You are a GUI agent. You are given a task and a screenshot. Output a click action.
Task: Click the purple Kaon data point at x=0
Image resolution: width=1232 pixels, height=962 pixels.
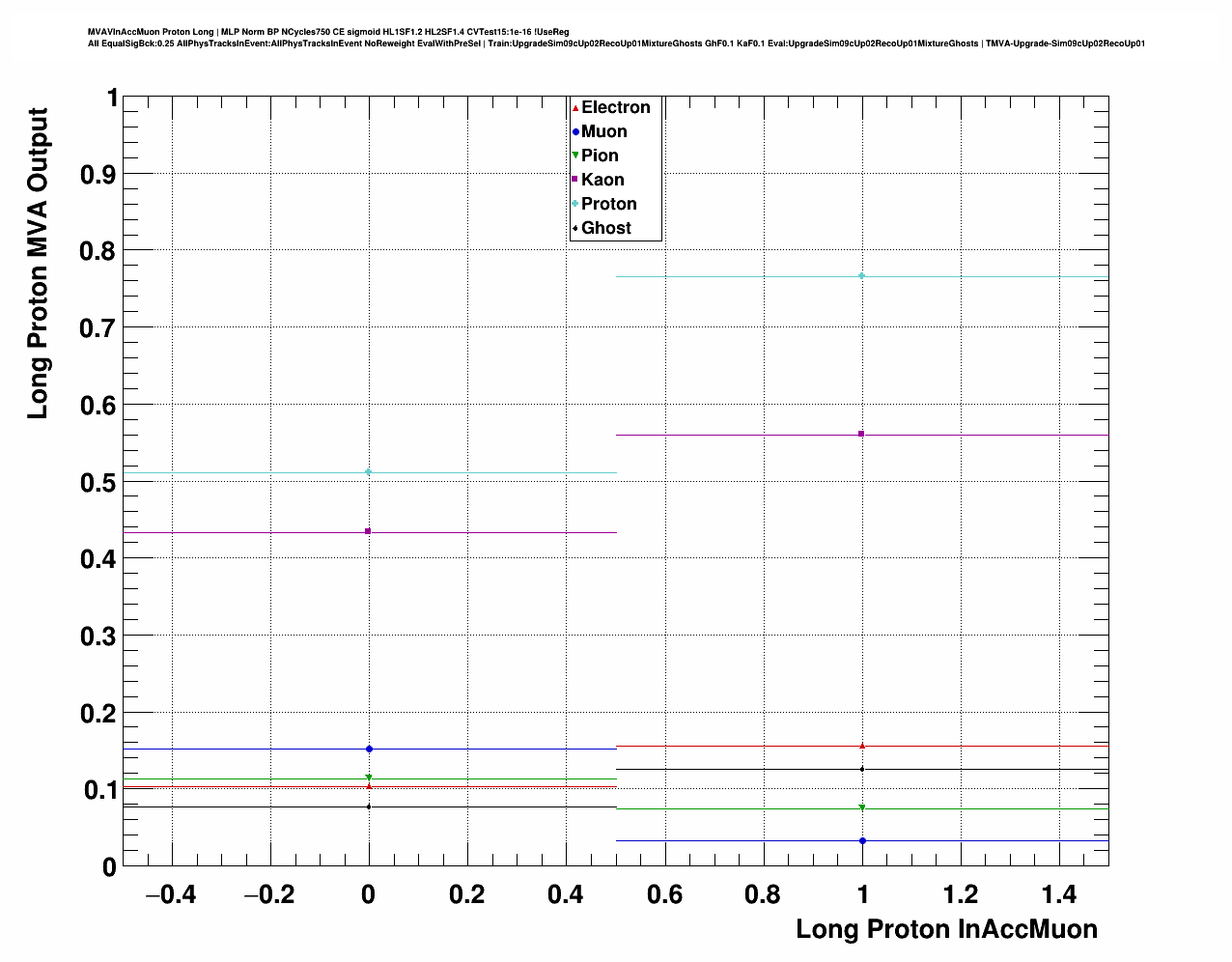[x=368, y=531]
